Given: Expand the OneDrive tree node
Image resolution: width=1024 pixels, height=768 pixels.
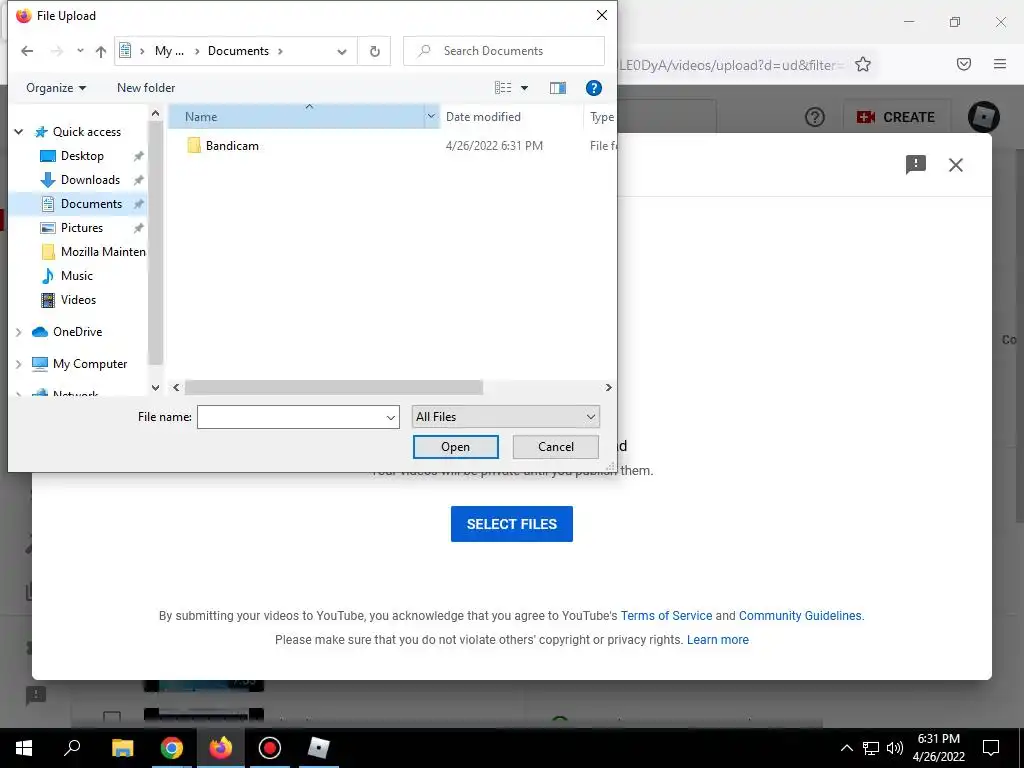Looking at the screenshot, I should click(18, 332).
